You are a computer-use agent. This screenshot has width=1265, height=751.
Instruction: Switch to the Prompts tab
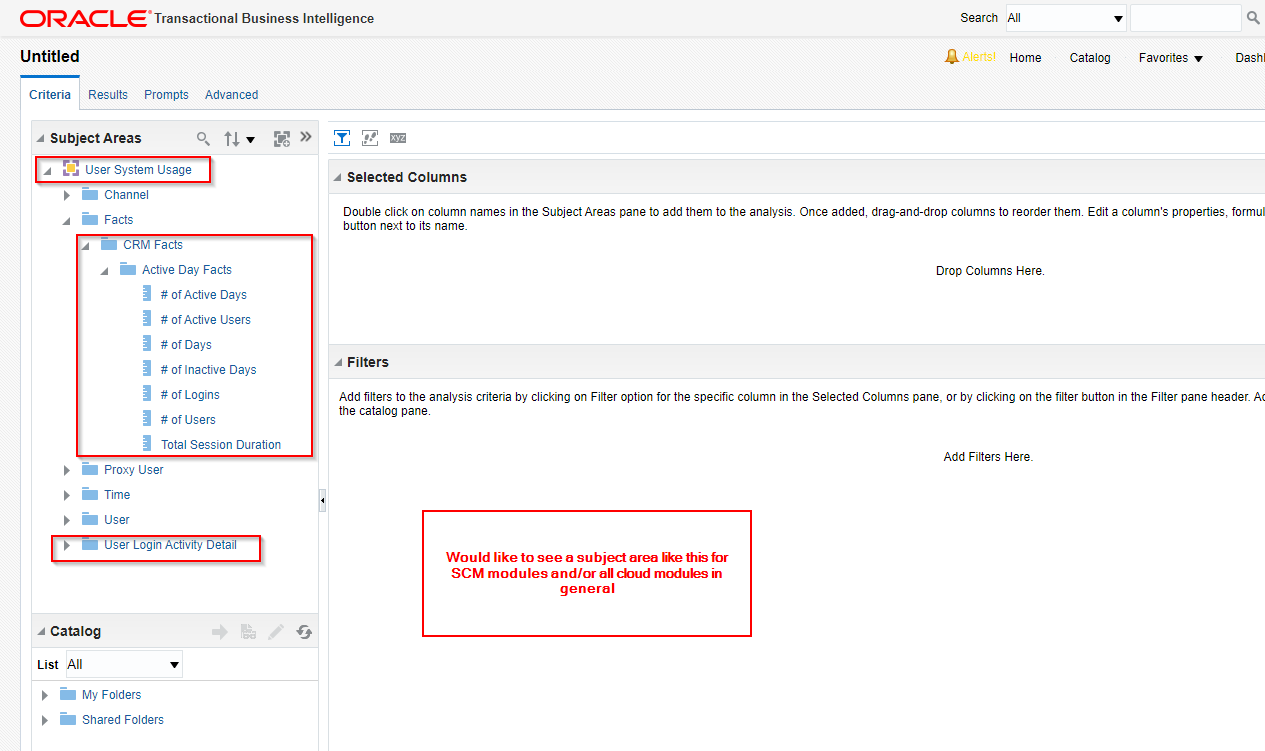(x=166, y=95)
